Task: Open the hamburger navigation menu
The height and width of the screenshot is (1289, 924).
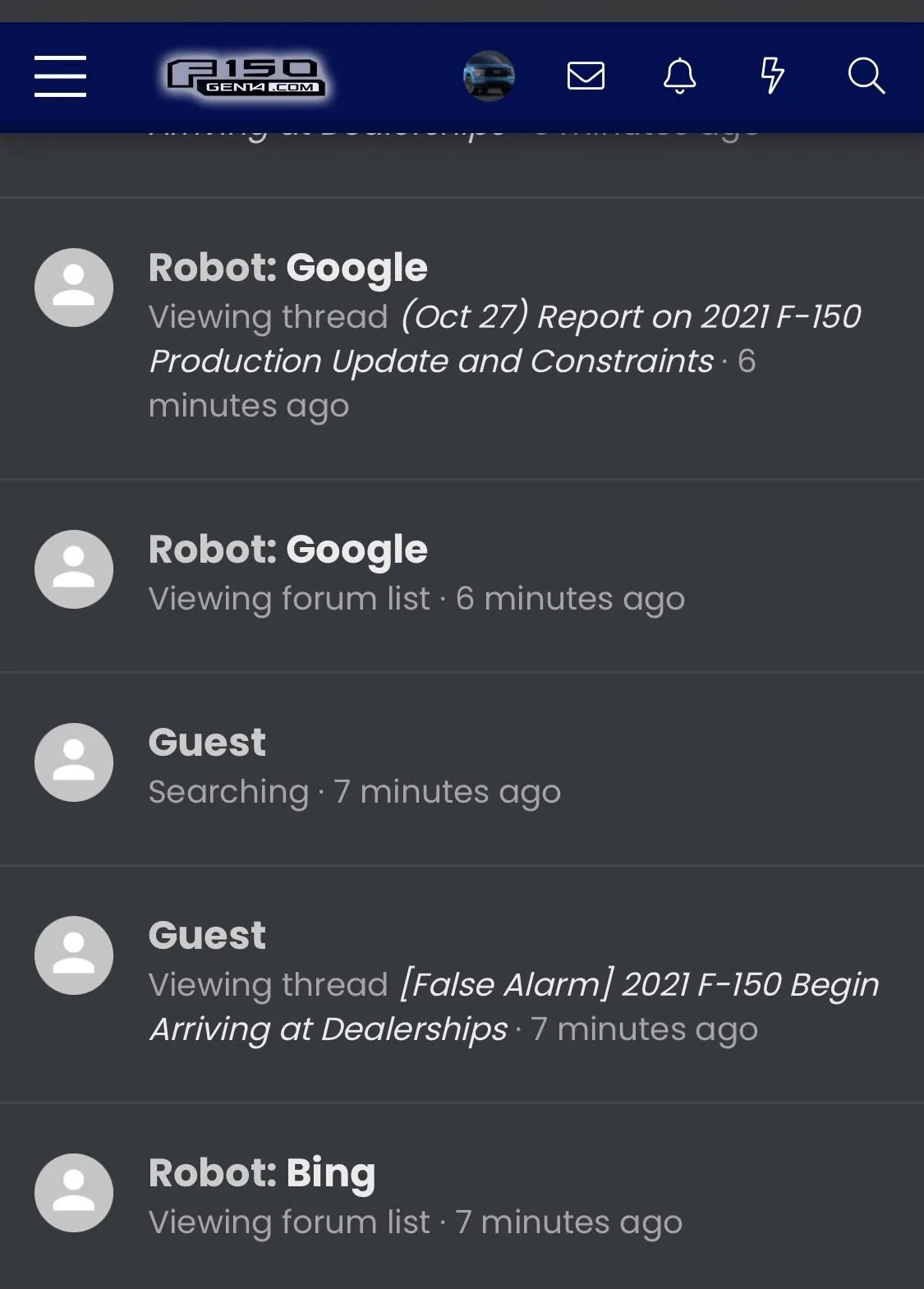Action: click(60, 76)
